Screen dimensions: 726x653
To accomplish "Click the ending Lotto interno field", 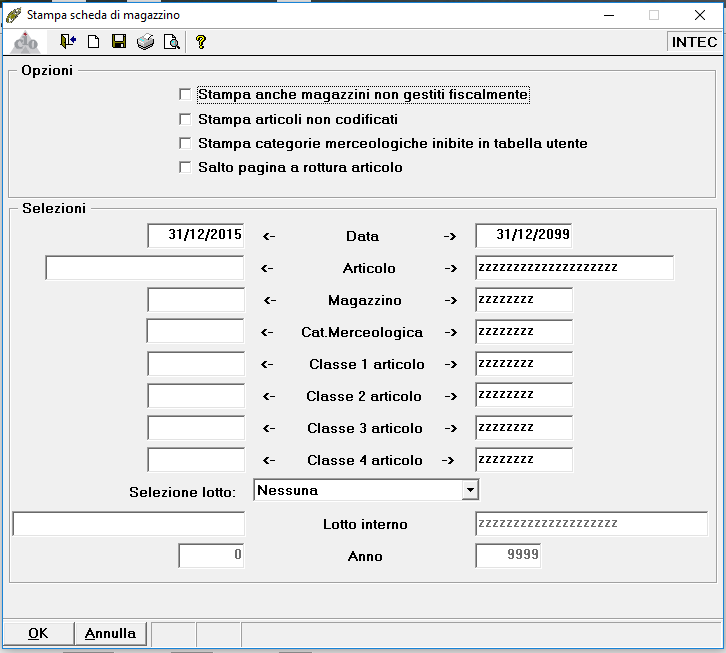I will point(591,524).
